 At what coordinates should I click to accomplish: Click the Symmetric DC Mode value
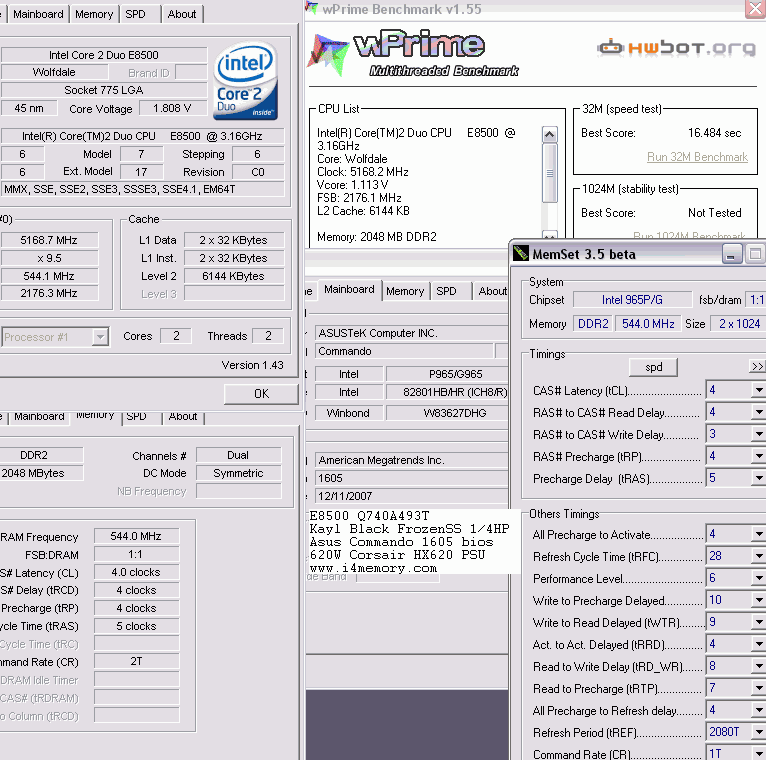pos(238,473)
